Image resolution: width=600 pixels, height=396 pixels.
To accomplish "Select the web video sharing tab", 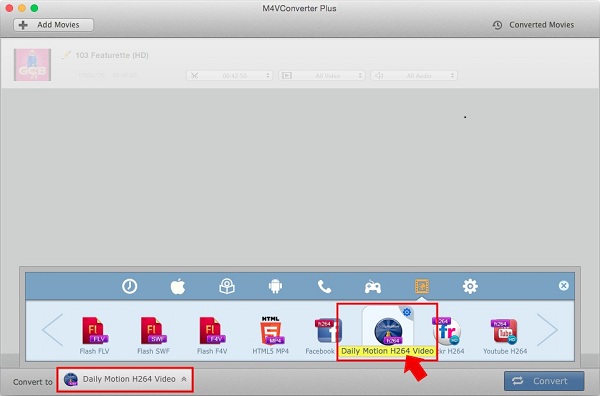I will coord(422,286).
